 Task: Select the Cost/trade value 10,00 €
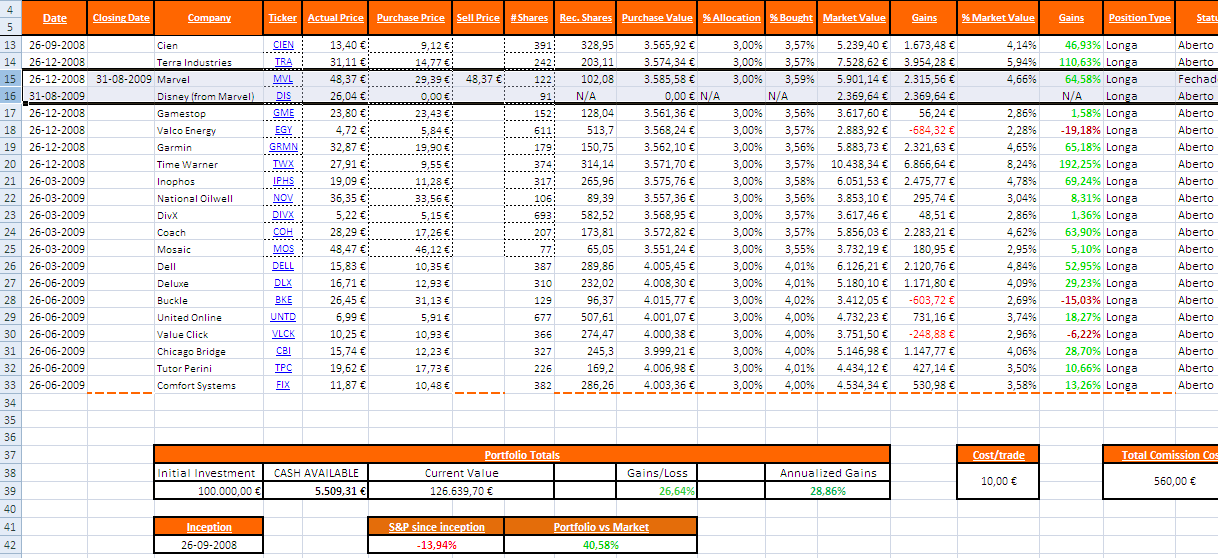tap(998, 481)
